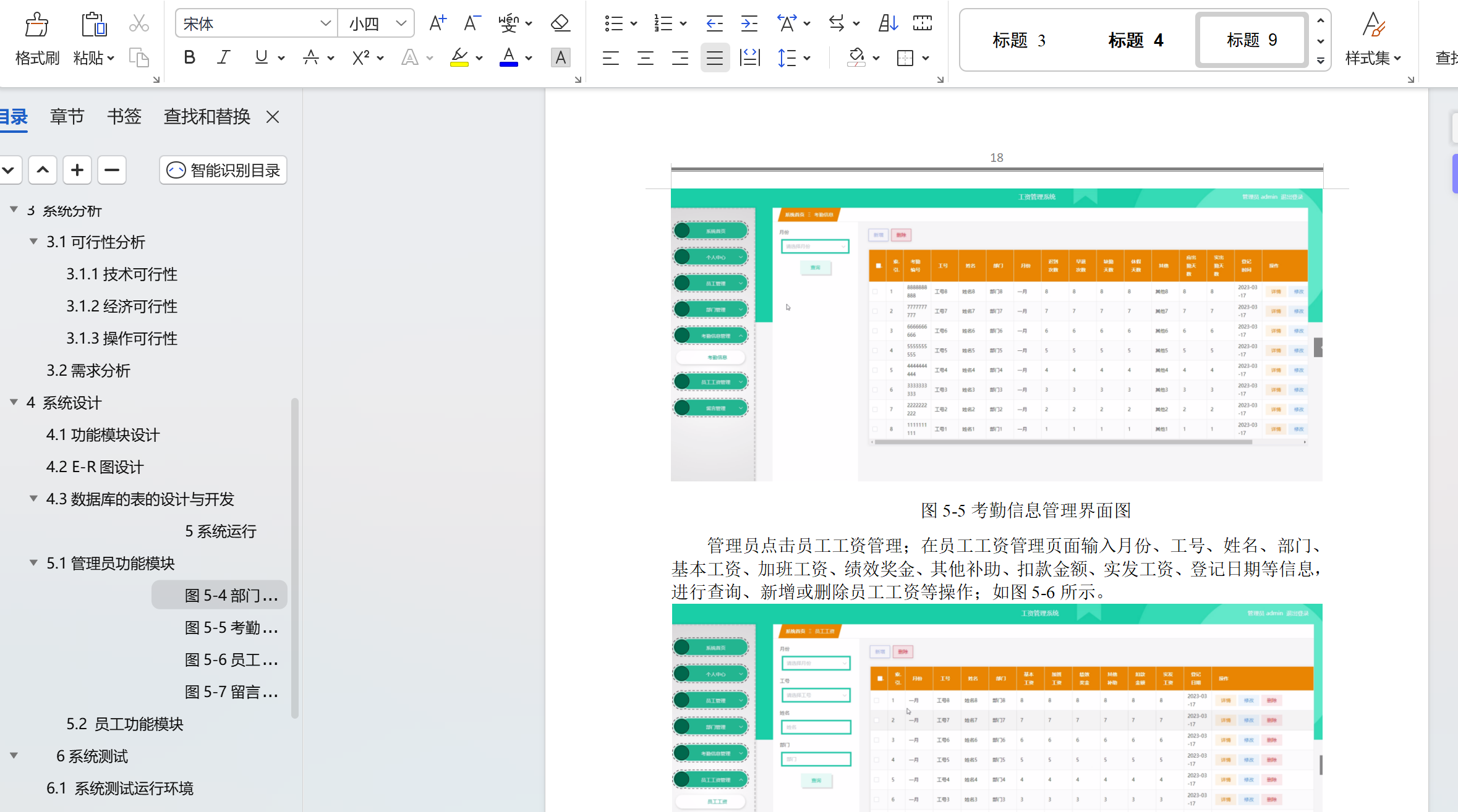Click the eraser clear-formatting icon

(560, 23)
